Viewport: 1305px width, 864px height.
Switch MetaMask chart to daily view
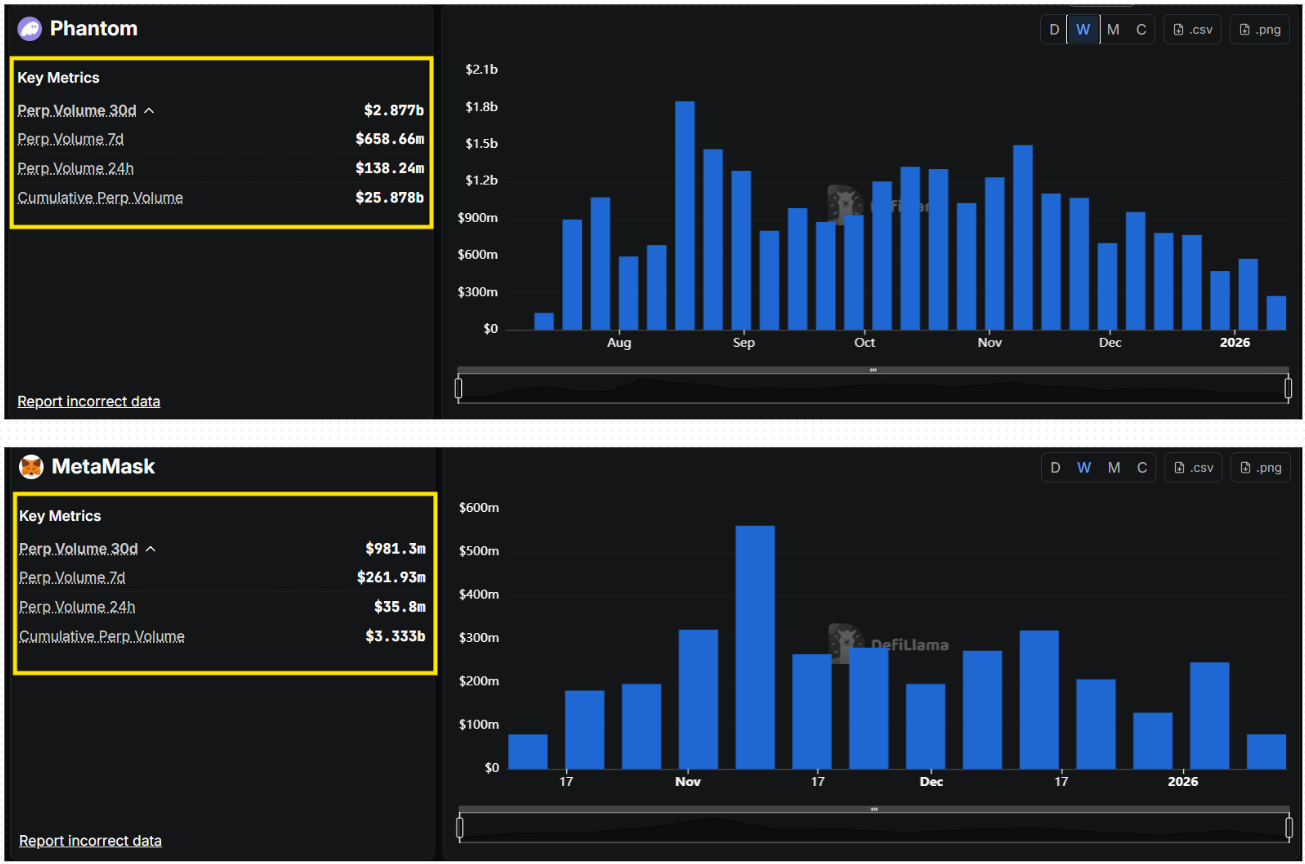coord(1054,467)
